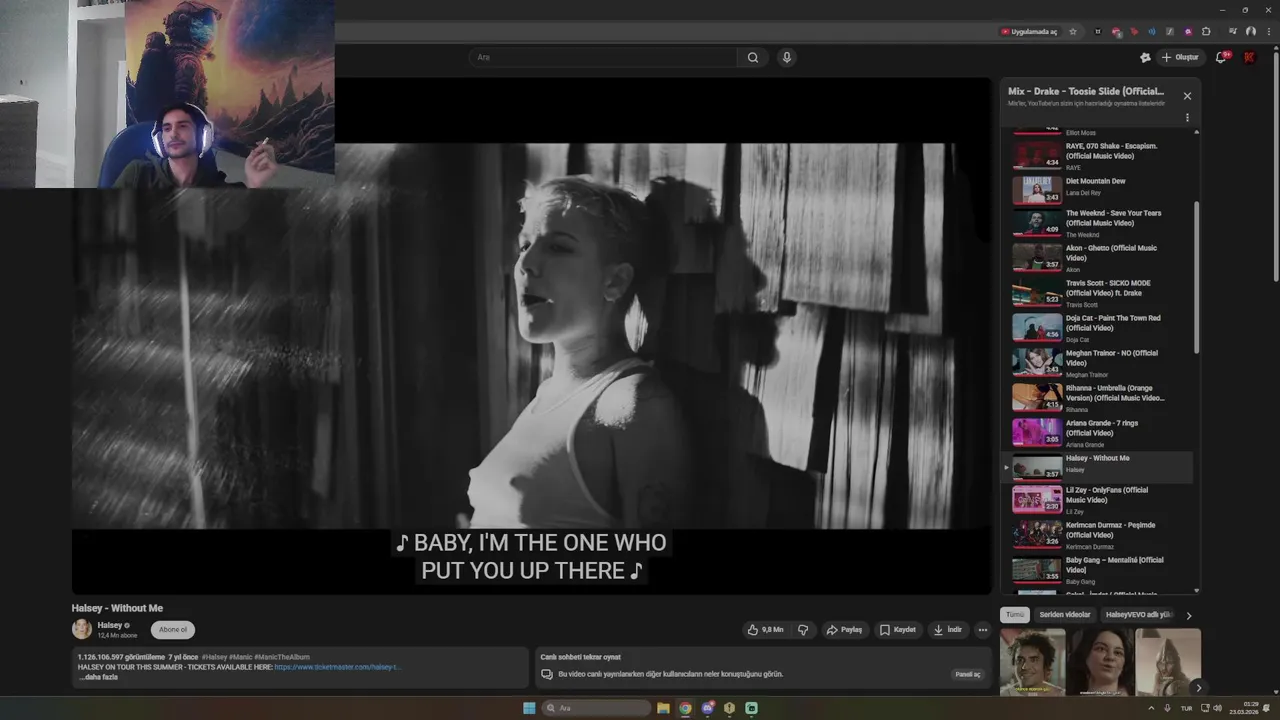Play 'Doja Cat - Paint The Town Red'
This screenshot has height=720, width=1280.
coord(1101,328)
